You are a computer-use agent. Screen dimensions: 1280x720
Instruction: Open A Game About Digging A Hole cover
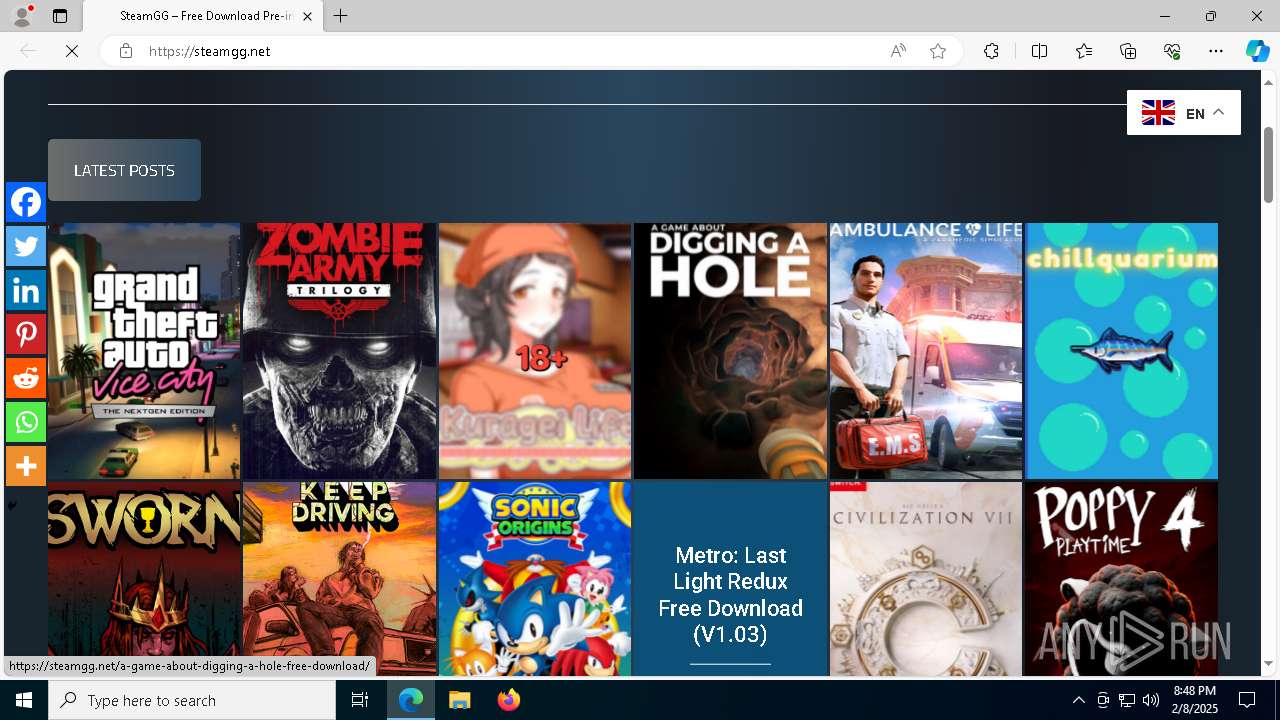(x=730, y=351)
